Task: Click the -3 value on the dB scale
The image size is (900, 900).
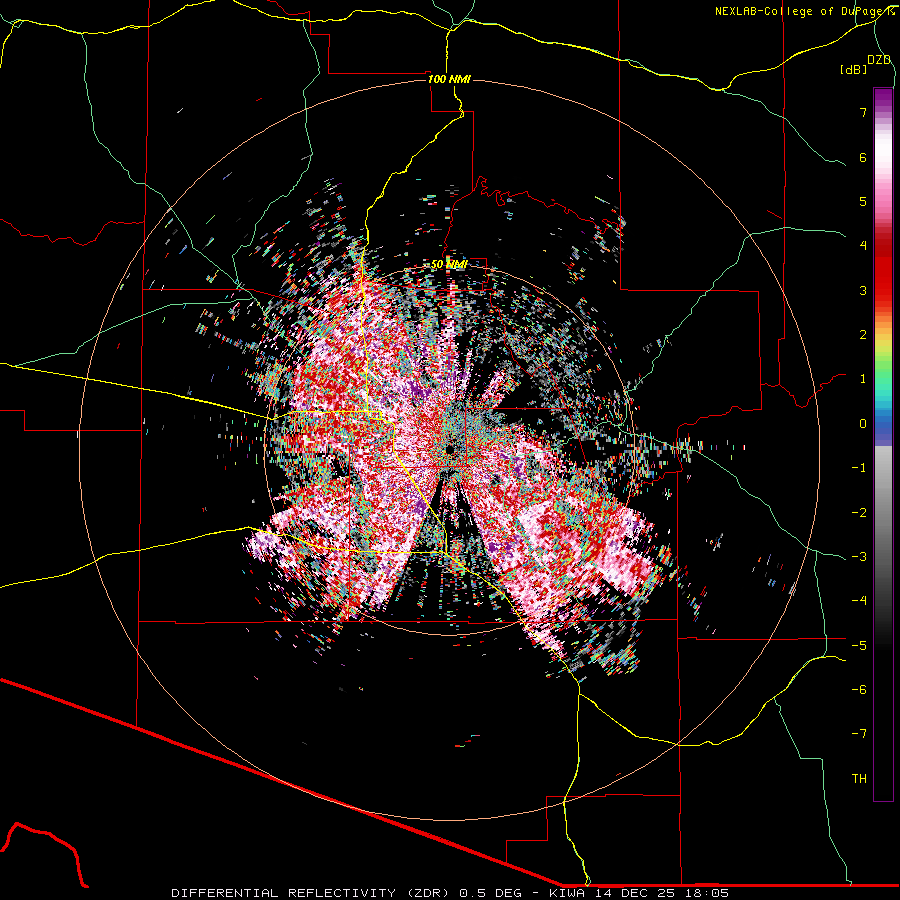Action: [859, 557]
